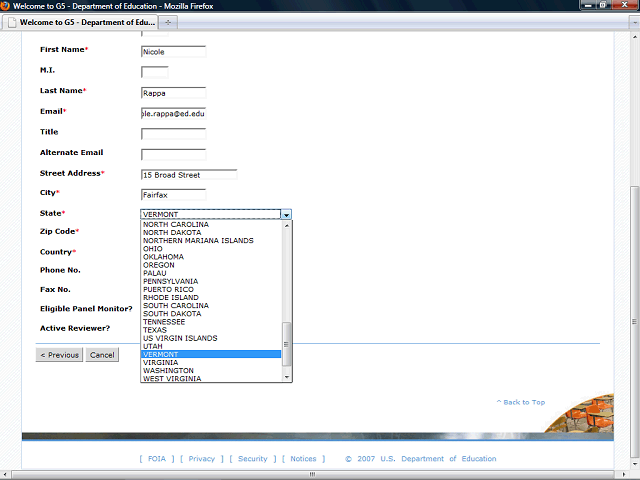Image resolution: width=640 pixels, height=480 pixels.
Task: Open a new tab with plus button
Action: [168, 22]
